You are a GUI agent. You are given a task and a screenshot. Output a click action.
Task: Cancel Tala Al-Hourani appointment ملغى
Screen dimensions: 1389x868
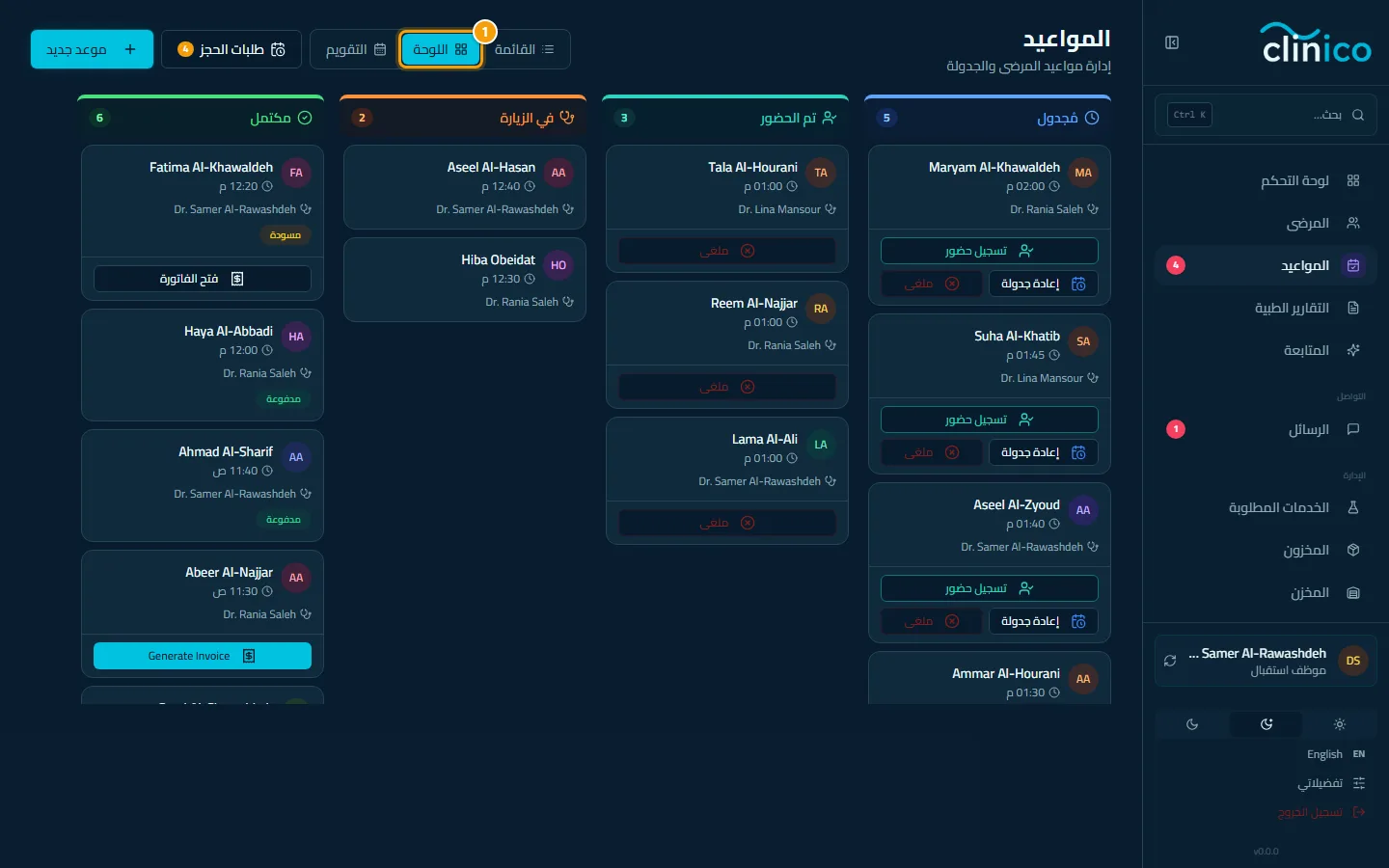[727, 251]
